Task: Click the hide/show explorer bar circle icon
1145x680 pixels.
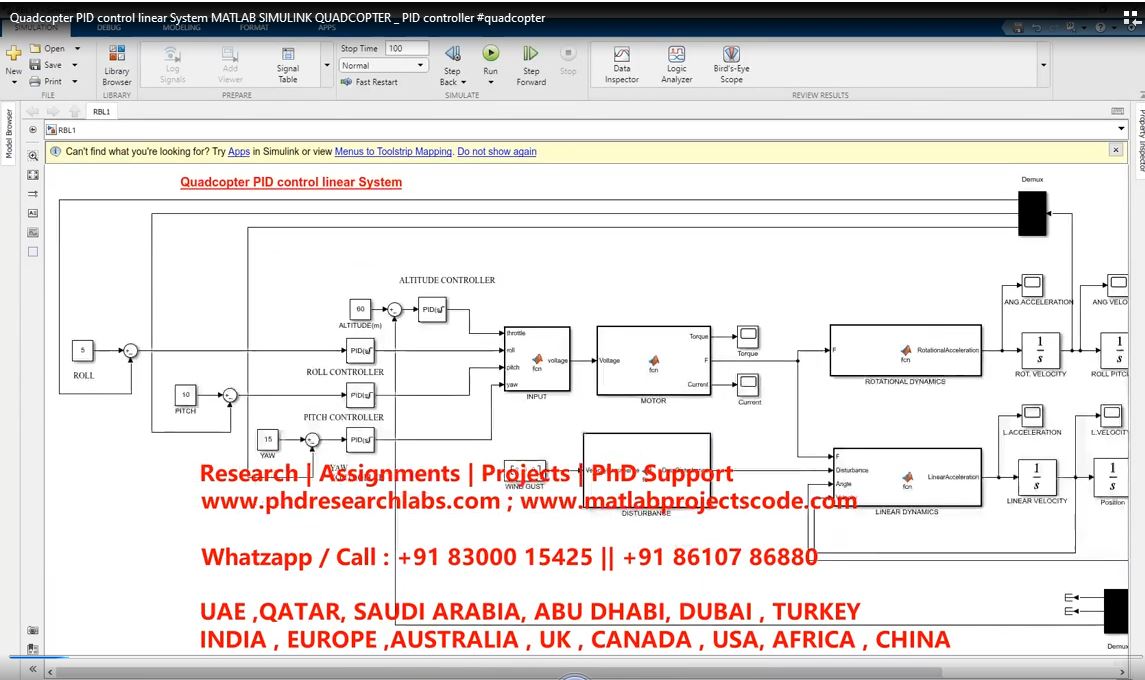Action: coord(33,130)
